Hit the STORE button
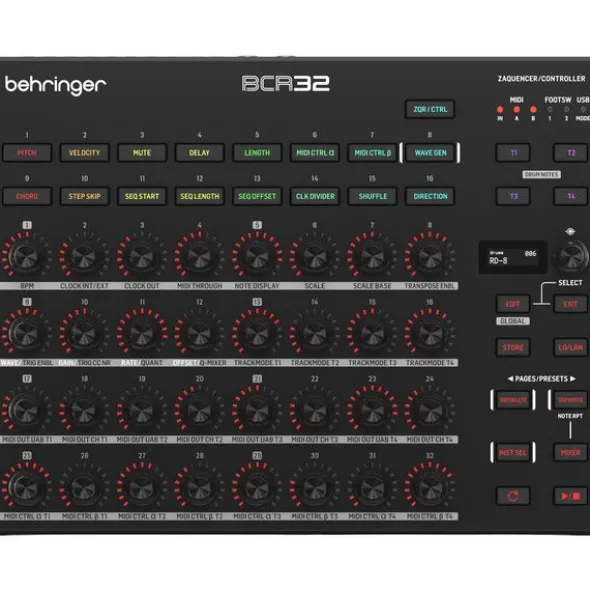Screen dimensions: 590x591 [513, 348]
